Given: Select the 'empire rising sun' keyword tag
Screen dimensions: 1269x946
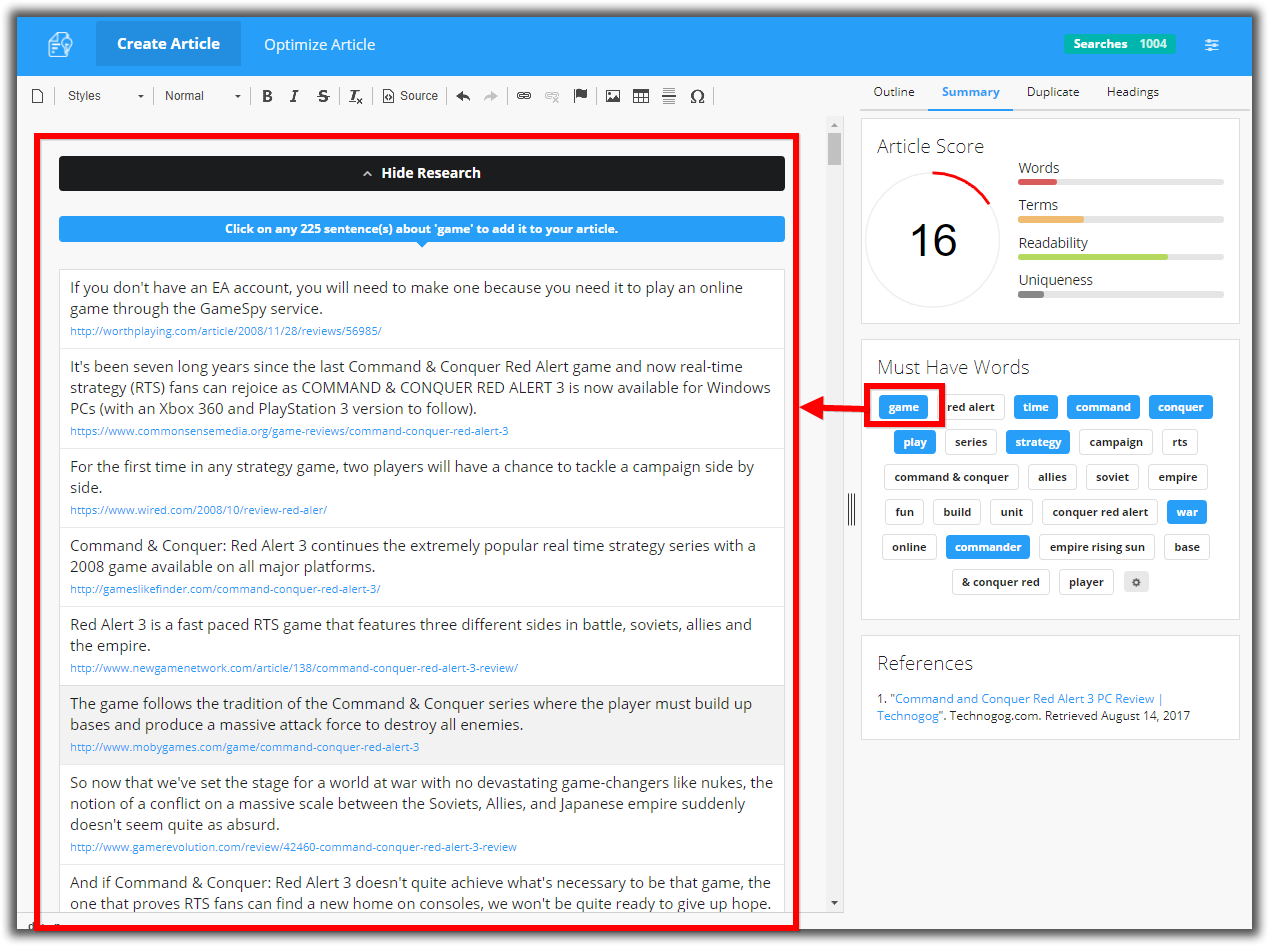Looking at the screenshot, I should pos(1097,547).
